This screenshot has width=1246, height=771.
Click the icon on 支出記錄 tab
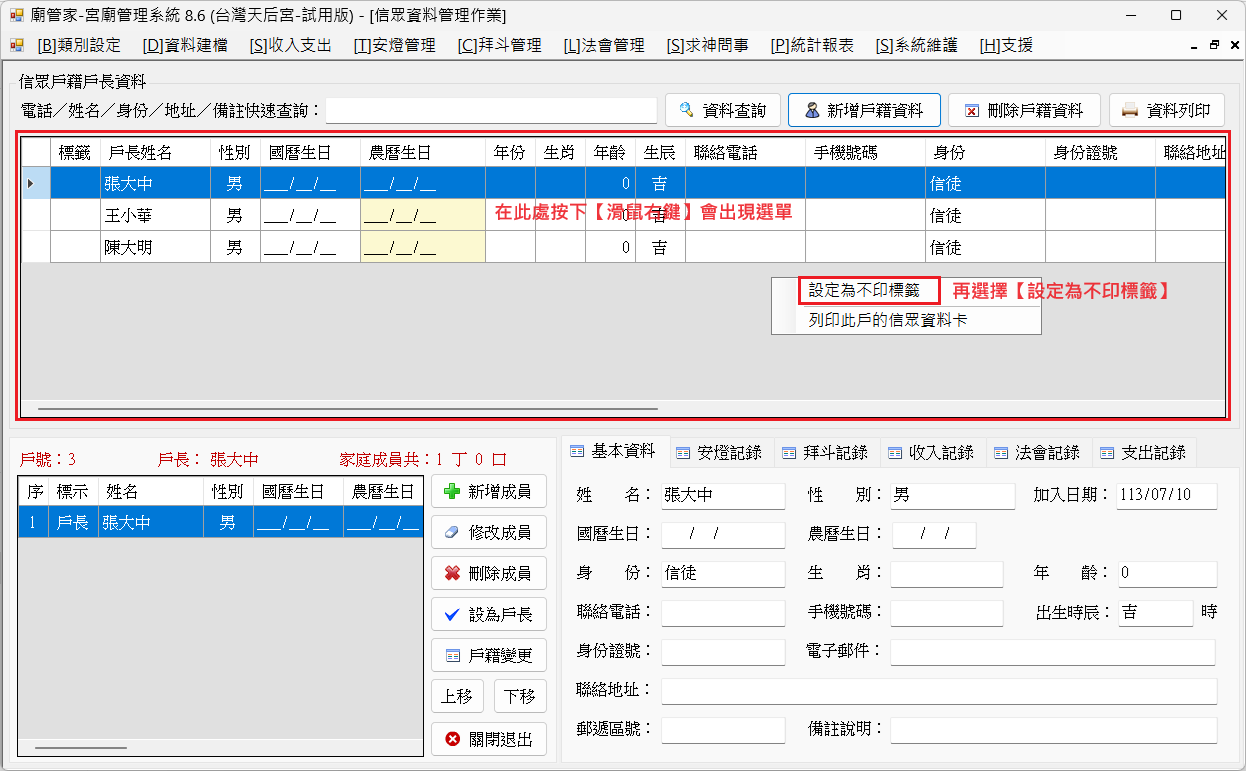pos(1107,453)
